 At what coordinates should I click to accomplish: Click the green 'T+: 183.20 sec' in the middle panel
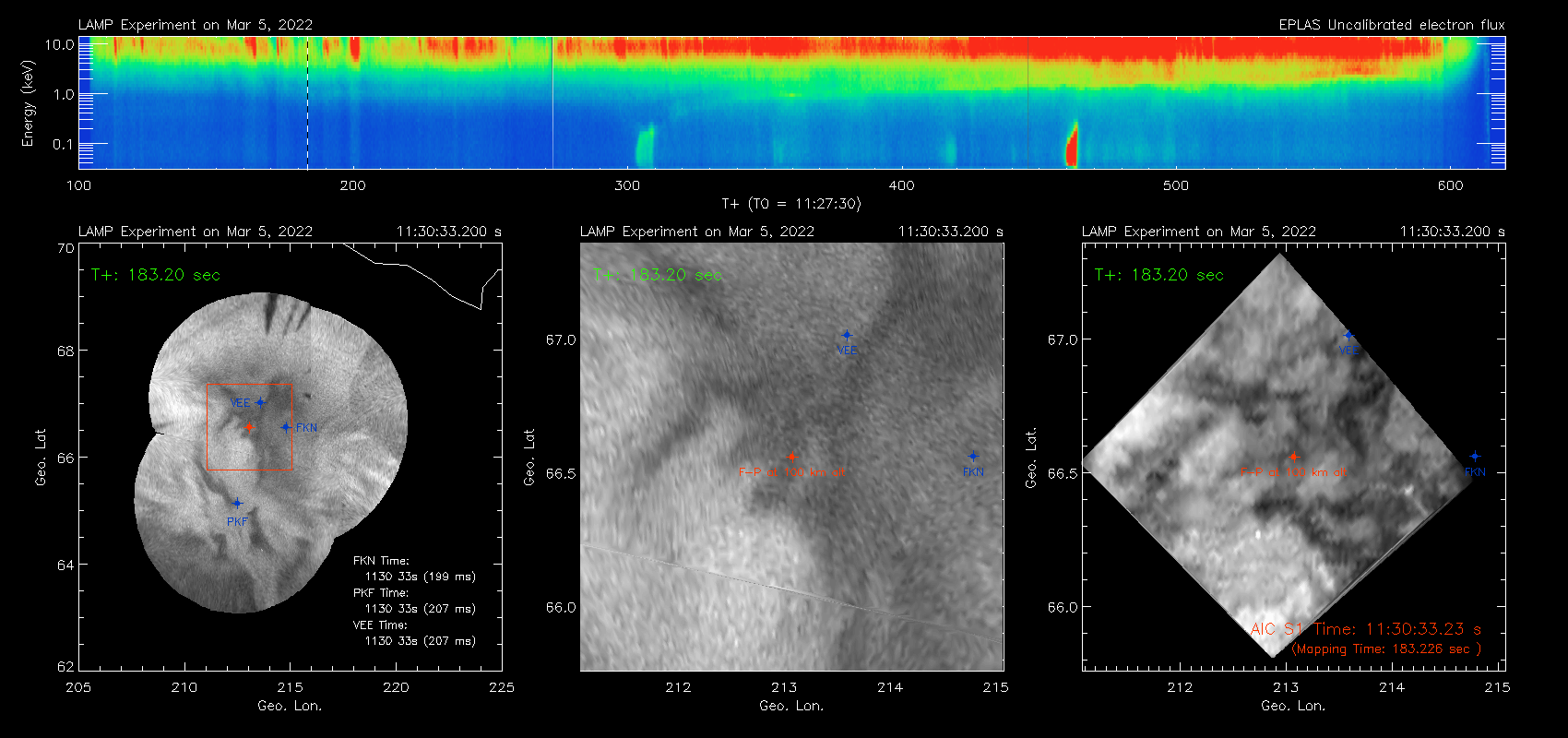pos(658,275)
